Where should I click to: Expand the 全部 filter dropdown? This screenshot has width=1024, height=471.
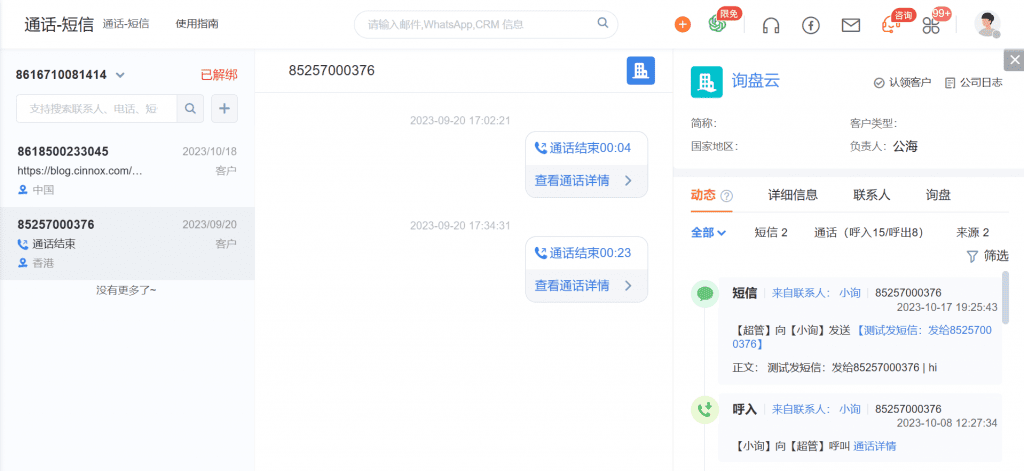[x=708, y=232]
